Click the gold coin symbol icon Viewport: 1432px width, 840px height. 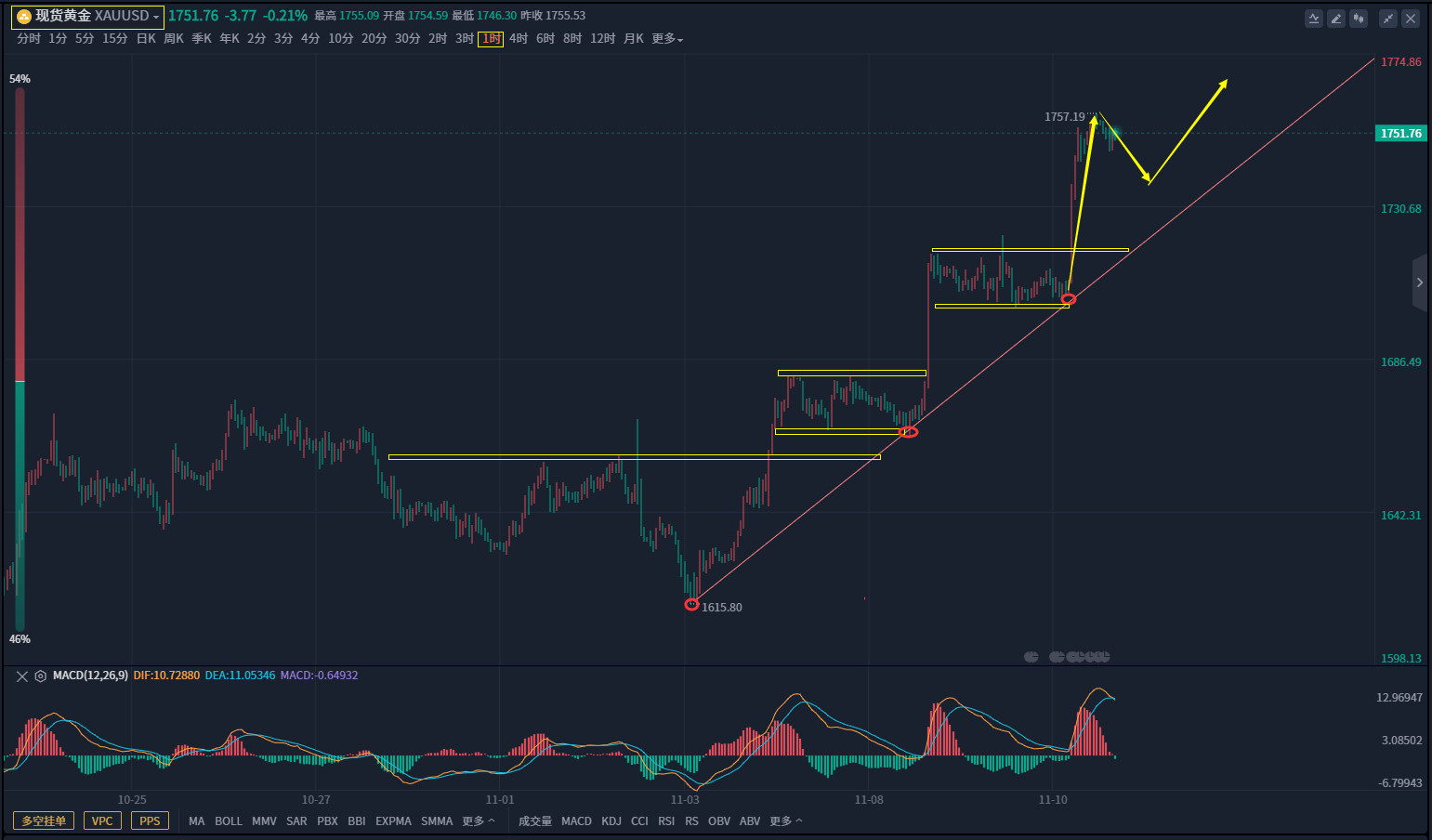click(x=24, y=17)
